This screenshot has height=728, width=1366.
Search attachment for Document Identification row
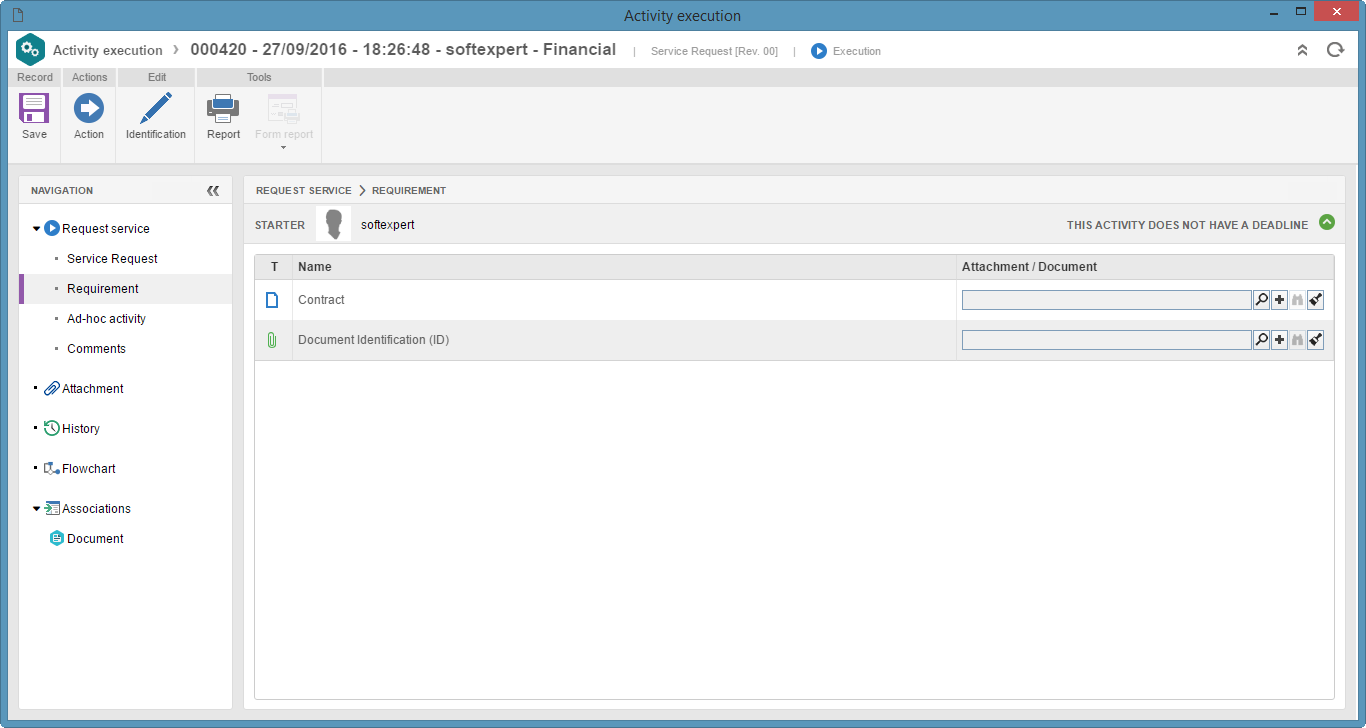click(x=1261, y=340)
